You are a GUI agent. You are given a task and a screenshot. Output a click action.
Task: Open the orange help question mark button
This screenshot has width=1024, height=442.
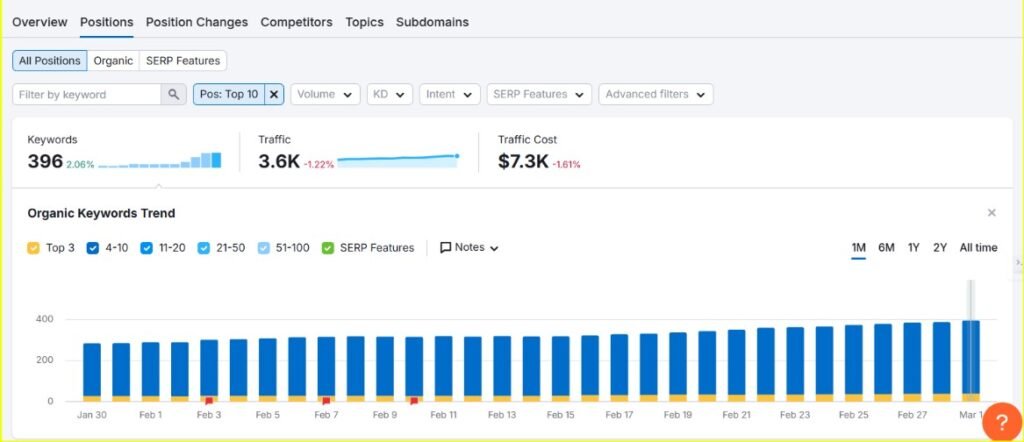pos(1002,422)
